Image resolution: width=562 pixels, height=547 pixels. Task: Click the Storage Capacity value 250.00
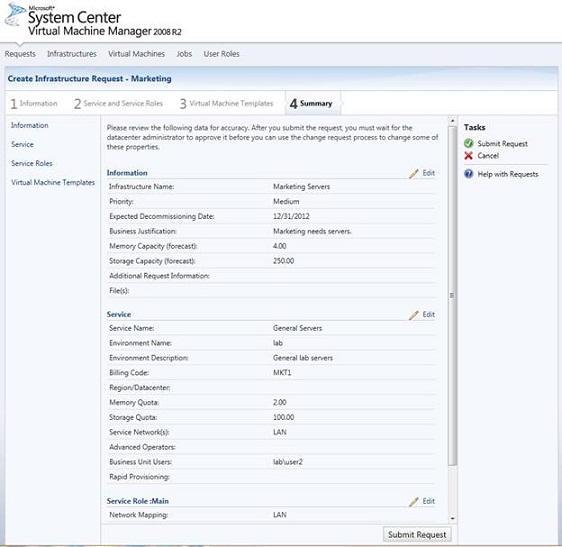pyautogui.click(x=284, y=261)
